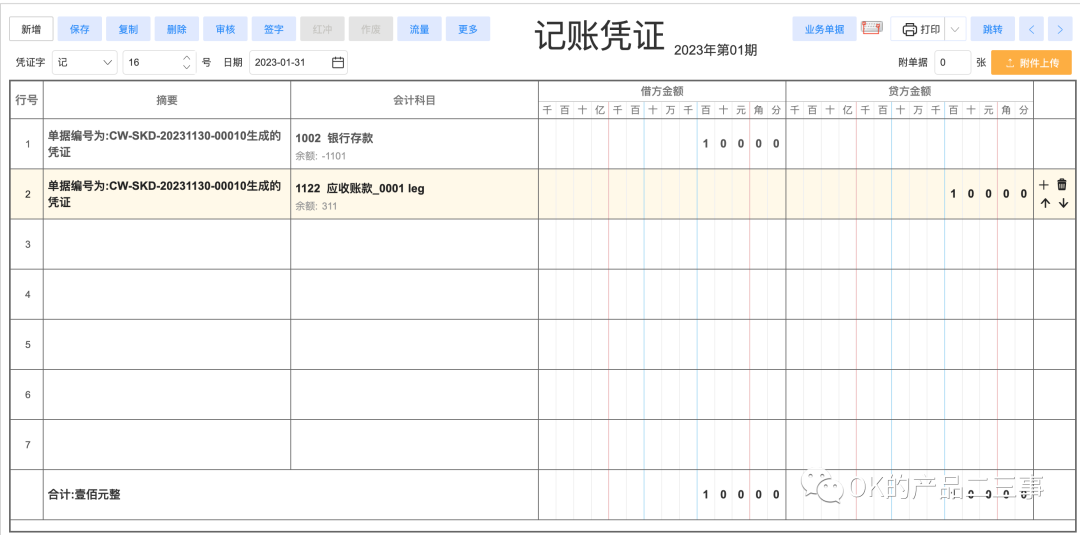Click the row number 7 cell
Viewport: 1080px width, 535px height.
[x=27, y=445]
